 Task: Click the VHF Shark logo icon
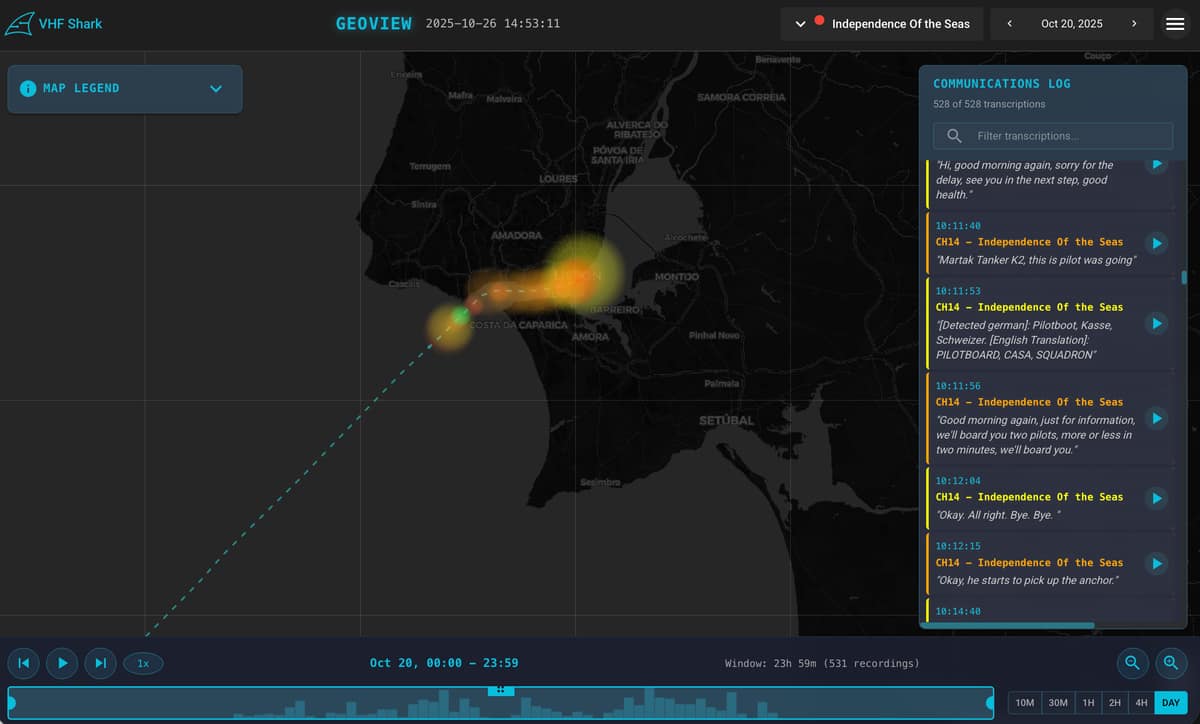[x=19, y=23]
